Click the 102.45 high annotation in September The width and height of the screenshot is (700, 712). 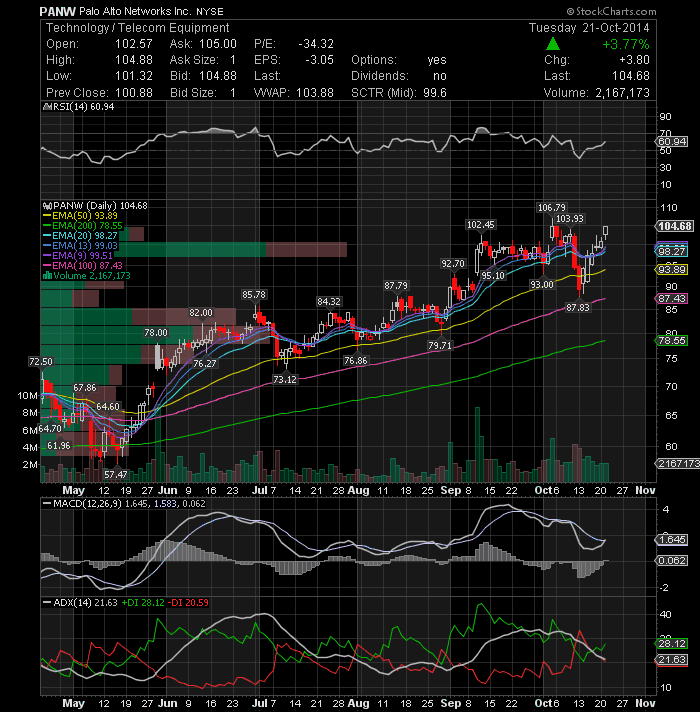(x=481, y=224)
